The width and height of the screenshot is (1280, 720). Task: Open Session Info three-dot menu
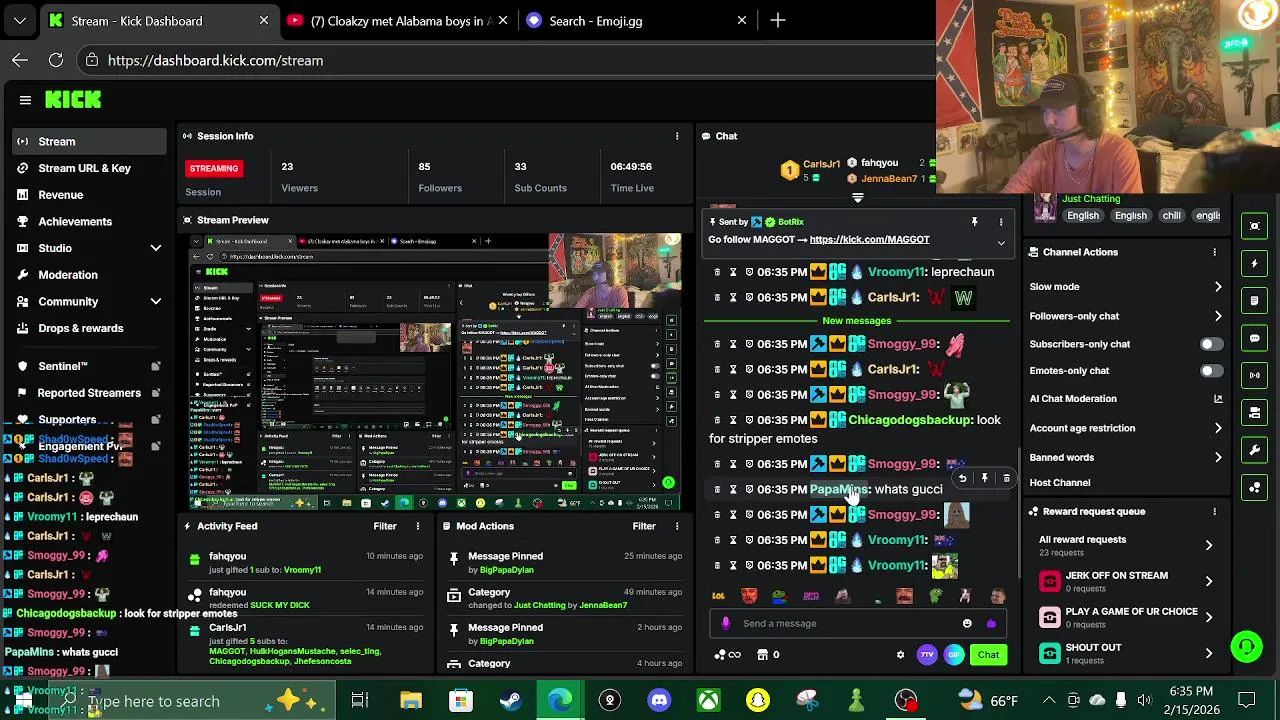click(x=677, y=136)
